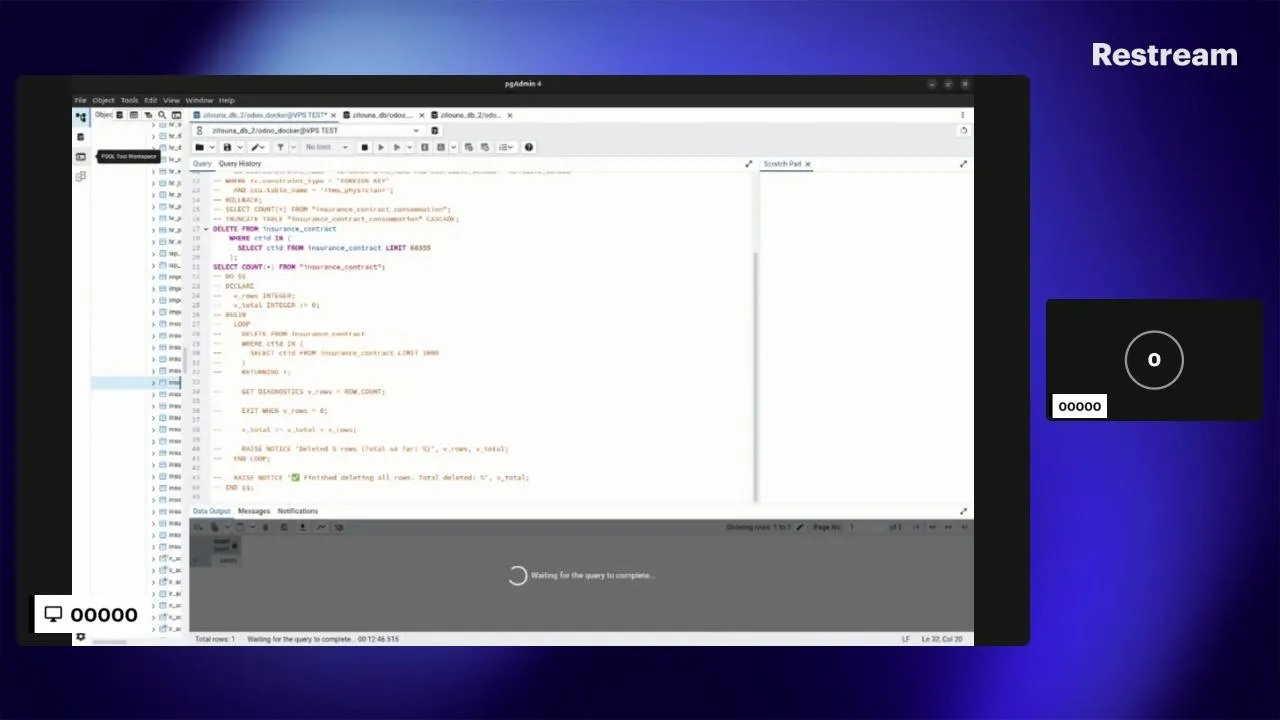
Task: Open the File menu
Action: pyautogui.click(x=80, y=100)
